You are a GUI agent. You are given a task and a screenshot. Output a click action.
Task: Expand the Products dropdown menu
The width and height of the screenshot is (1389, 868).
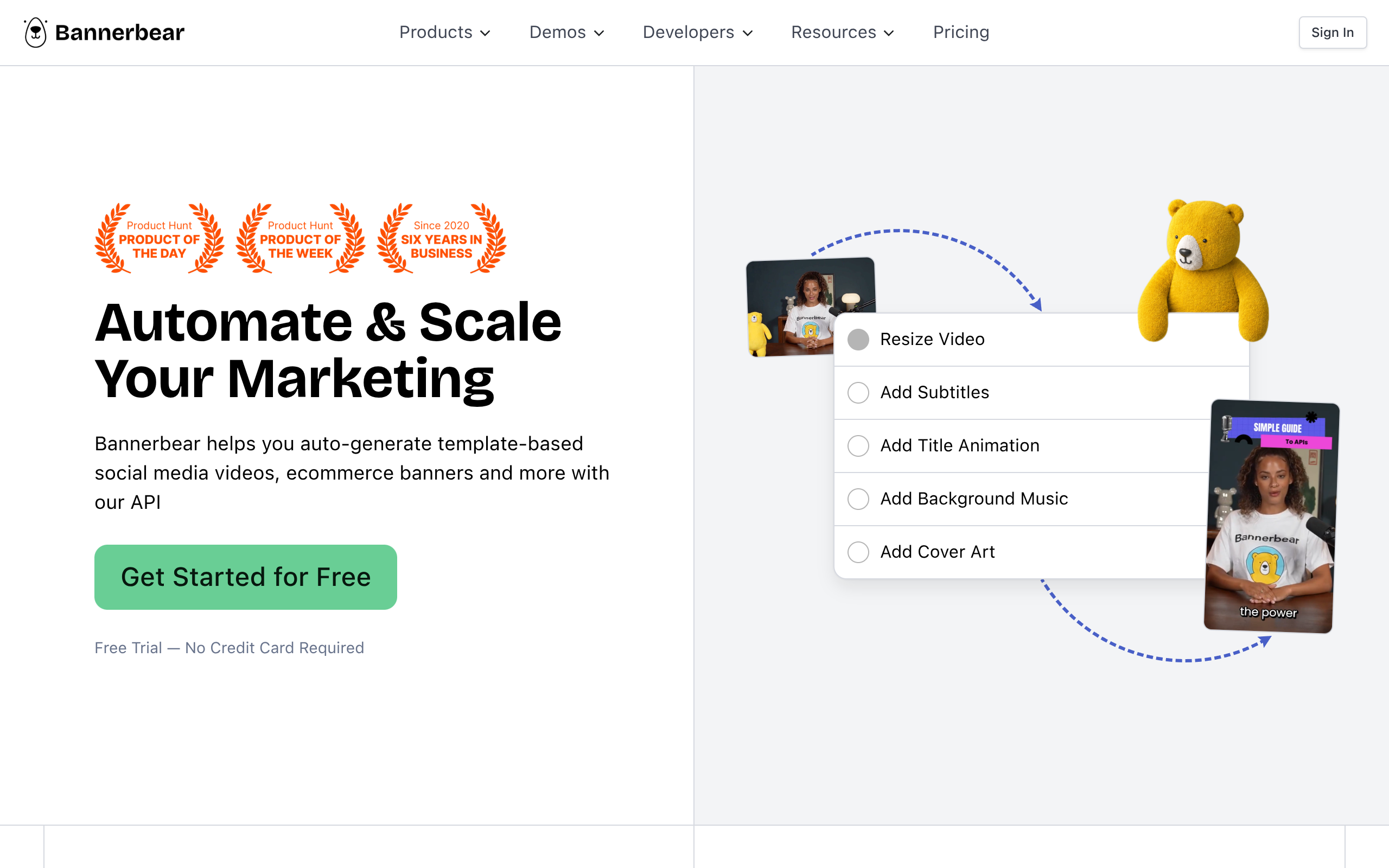(x=445, y=33)
